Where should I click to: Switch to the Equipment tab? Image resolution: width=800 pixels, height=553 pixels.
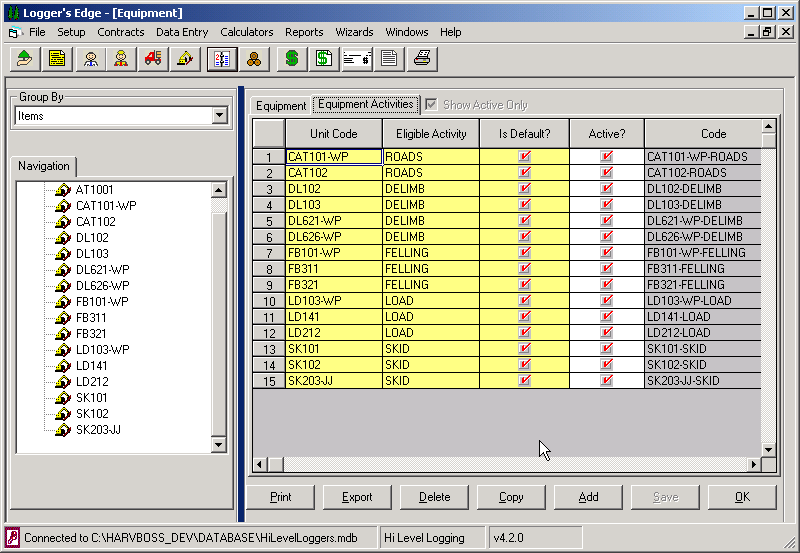281,106
